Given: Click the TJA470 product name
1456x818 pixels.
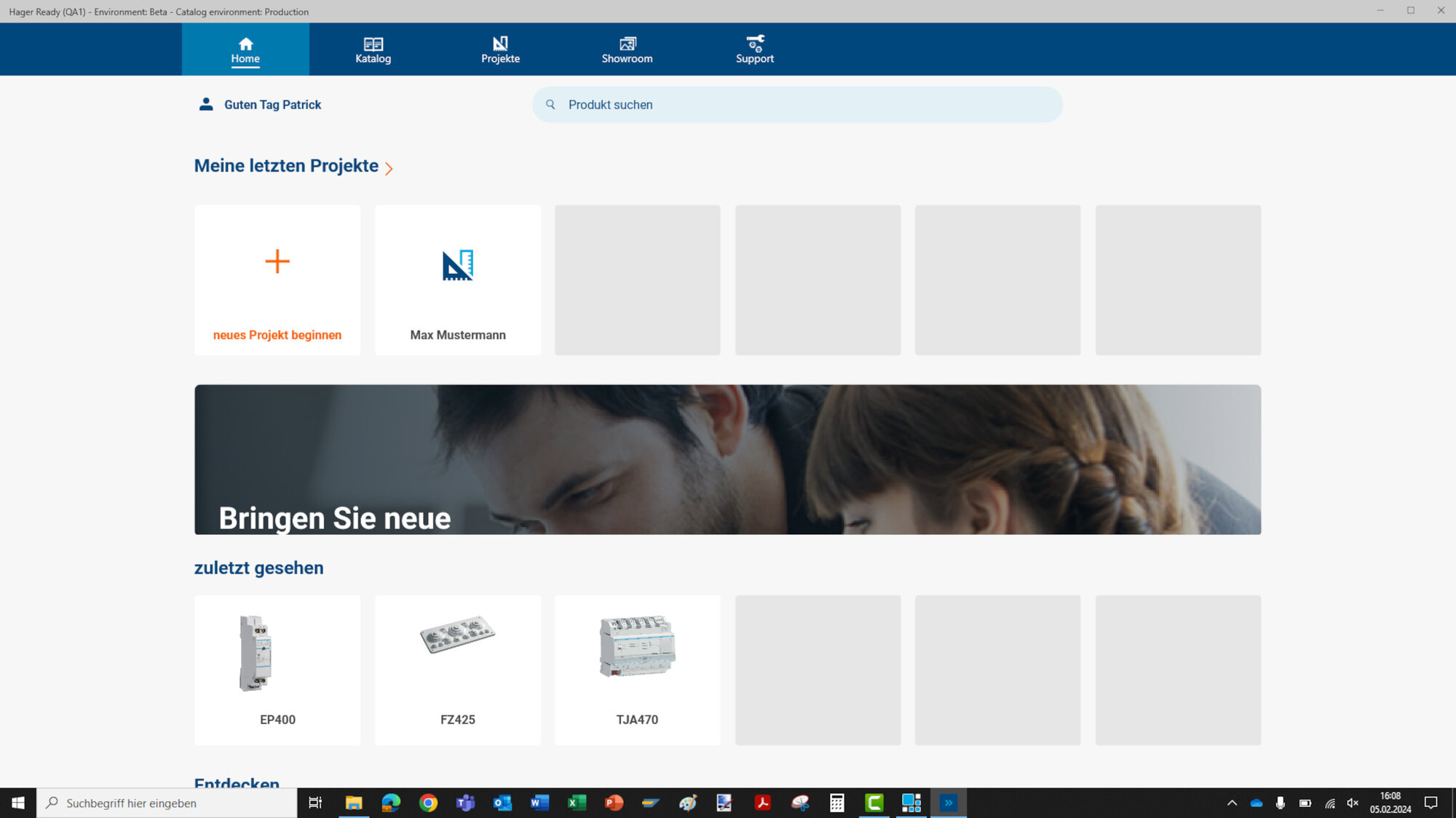Looking at the screenshot, I should [638, 720].
